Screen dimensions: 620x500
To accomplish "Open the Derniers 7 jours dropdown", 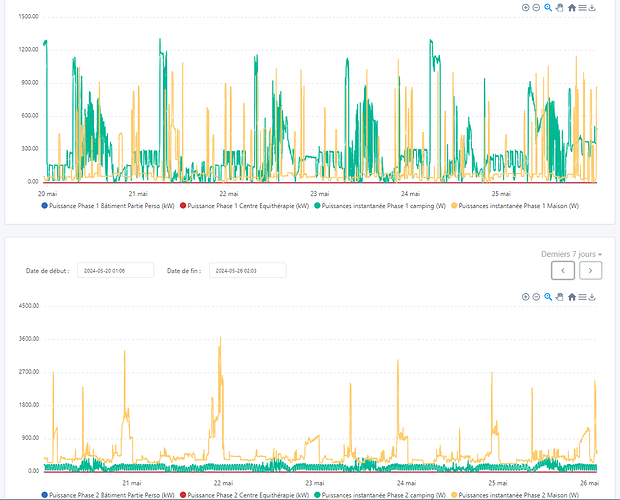I will click(571, 254).
